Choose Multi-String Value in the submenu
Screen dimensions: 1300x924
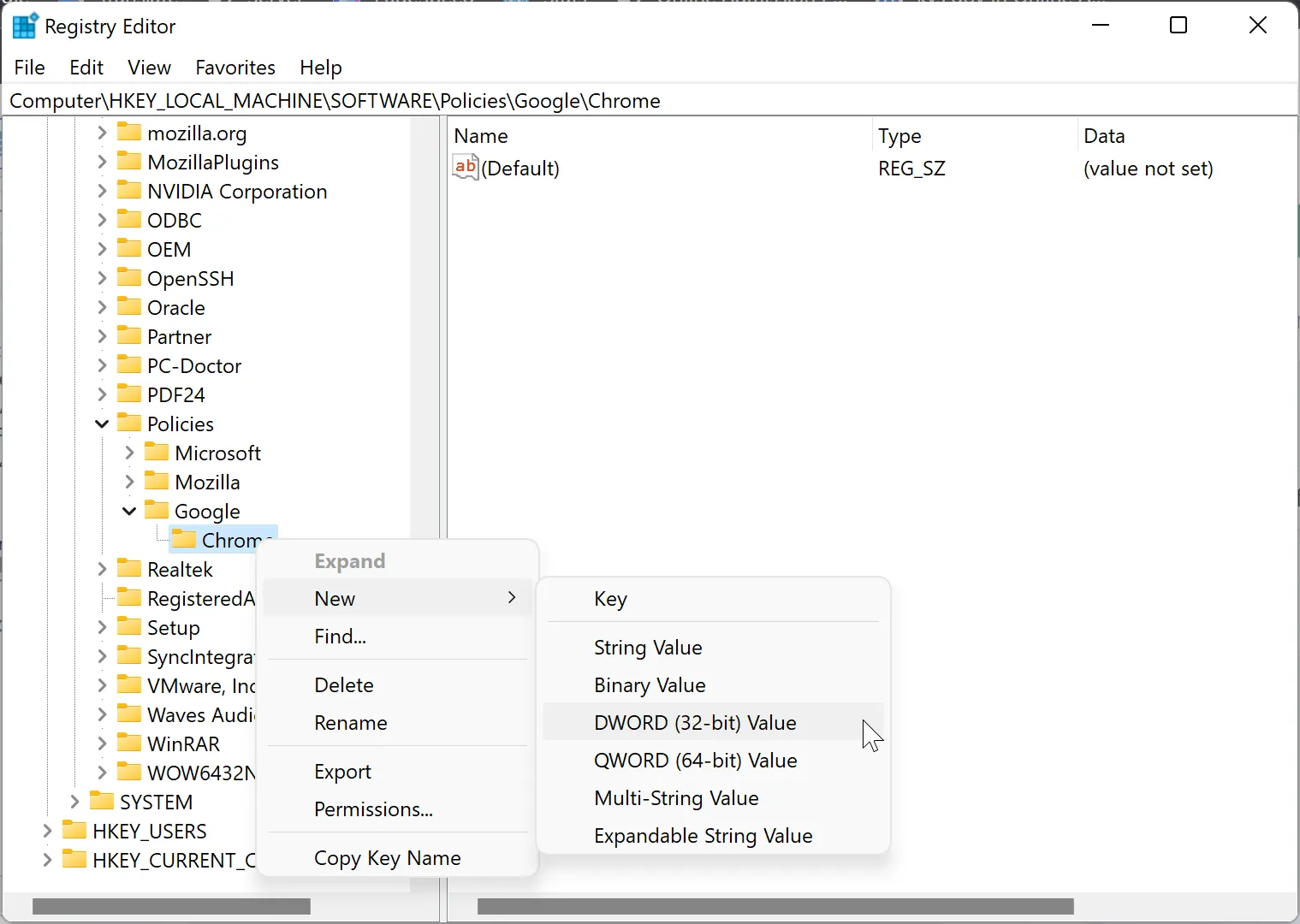(676, 798)
